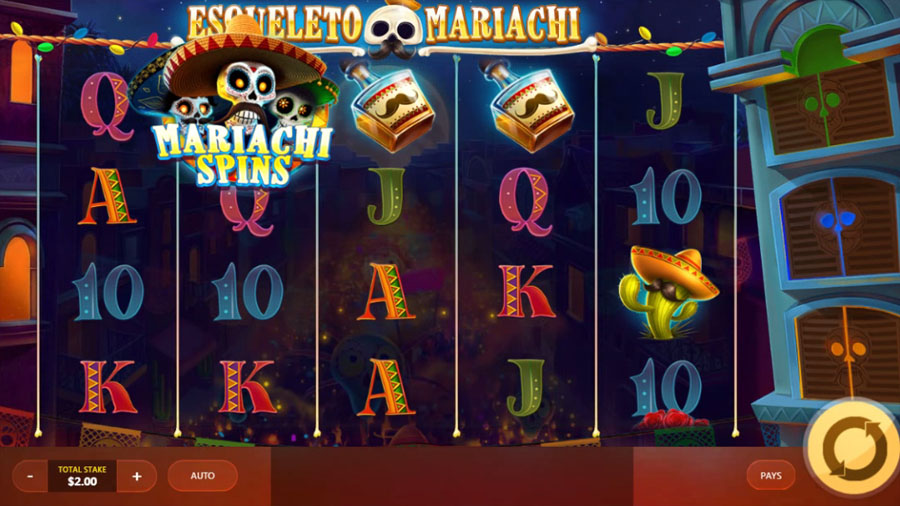Click the orange skull window shutter
900x506 pixels.
tap(846, 351)
